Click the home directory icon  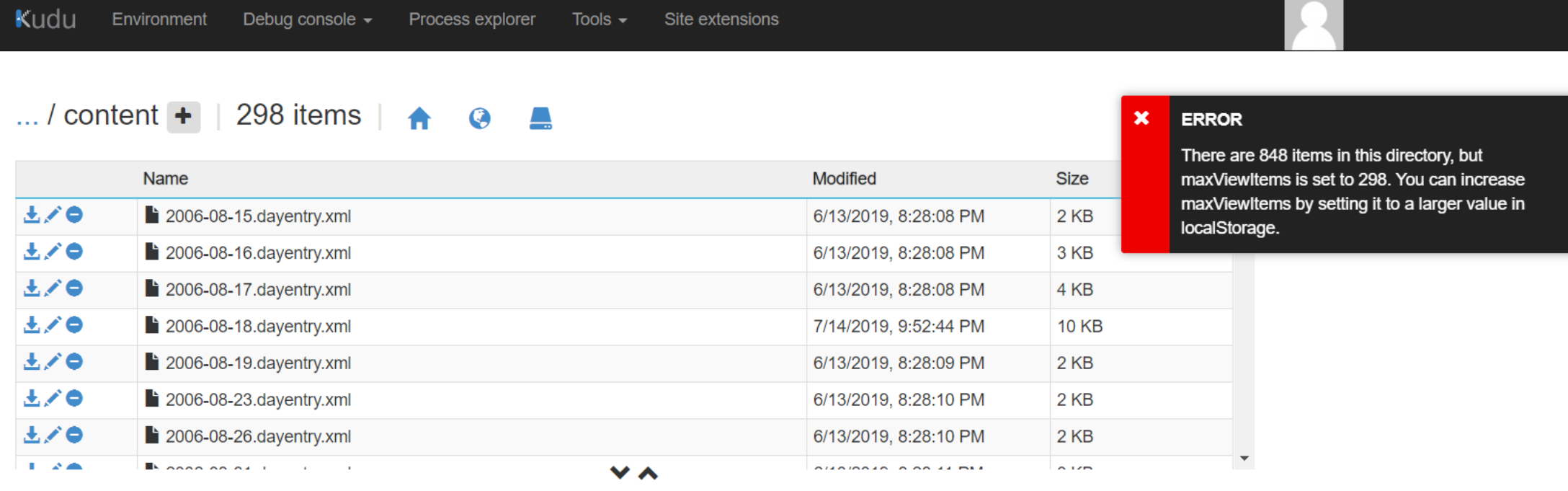[419, 118]
